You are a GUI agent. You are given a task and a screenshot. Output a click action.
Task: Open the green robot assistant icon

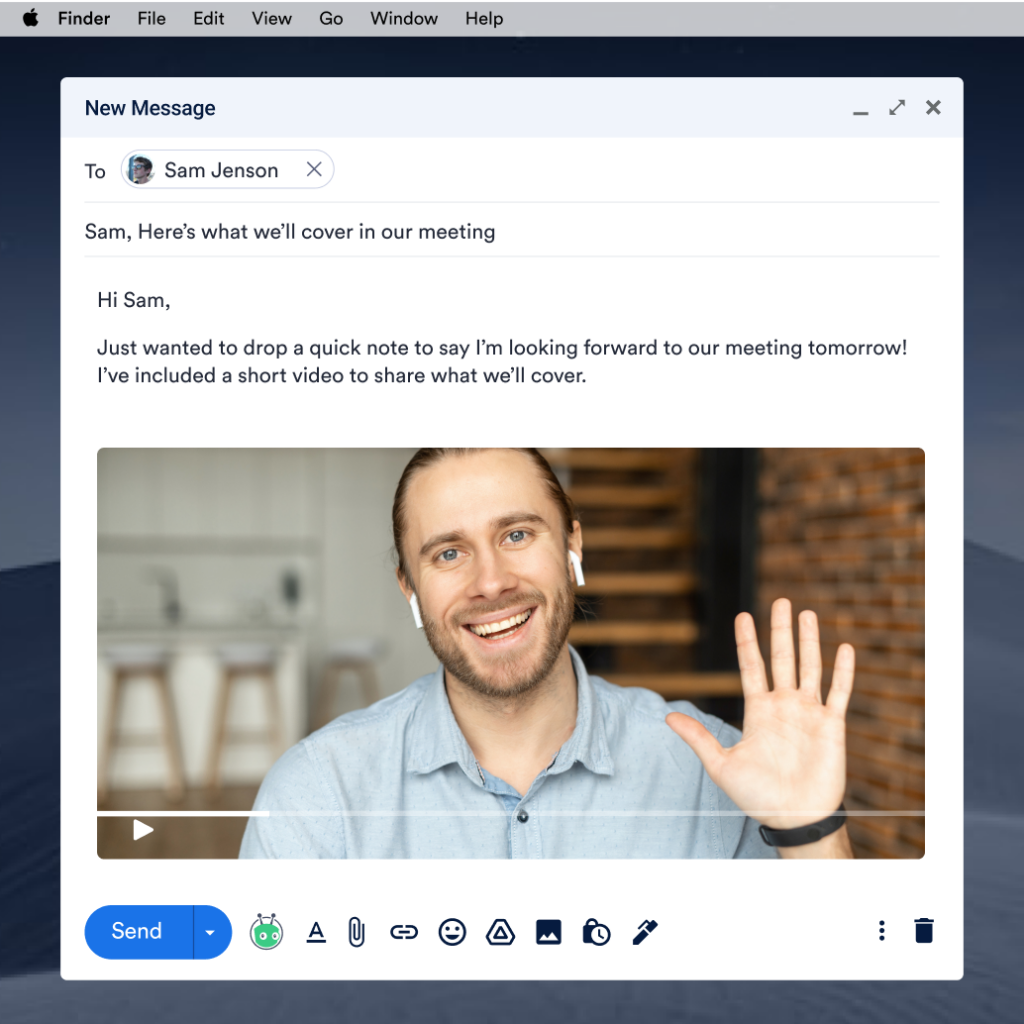coord(266,932)
